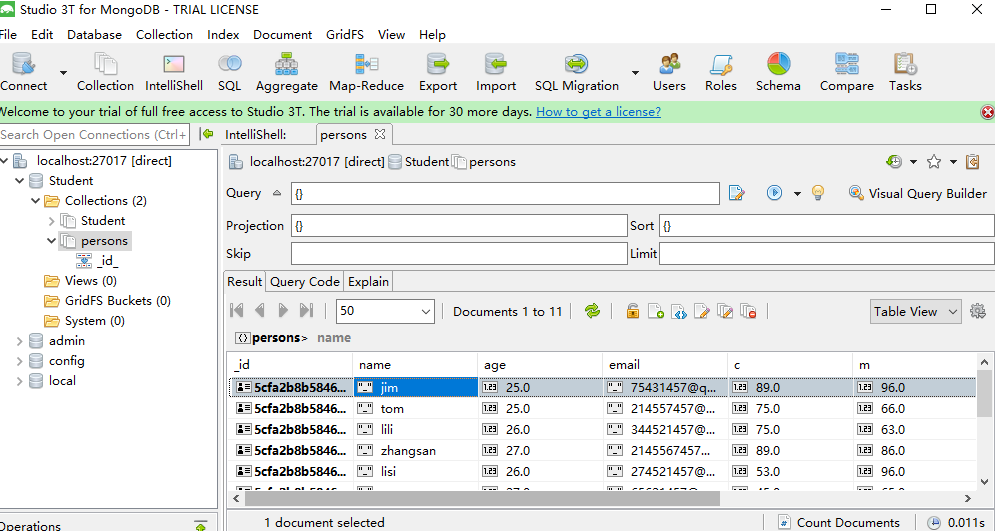Open SQL Migration dropdown arrow
The image size is (995, 531).
[635, 72]
